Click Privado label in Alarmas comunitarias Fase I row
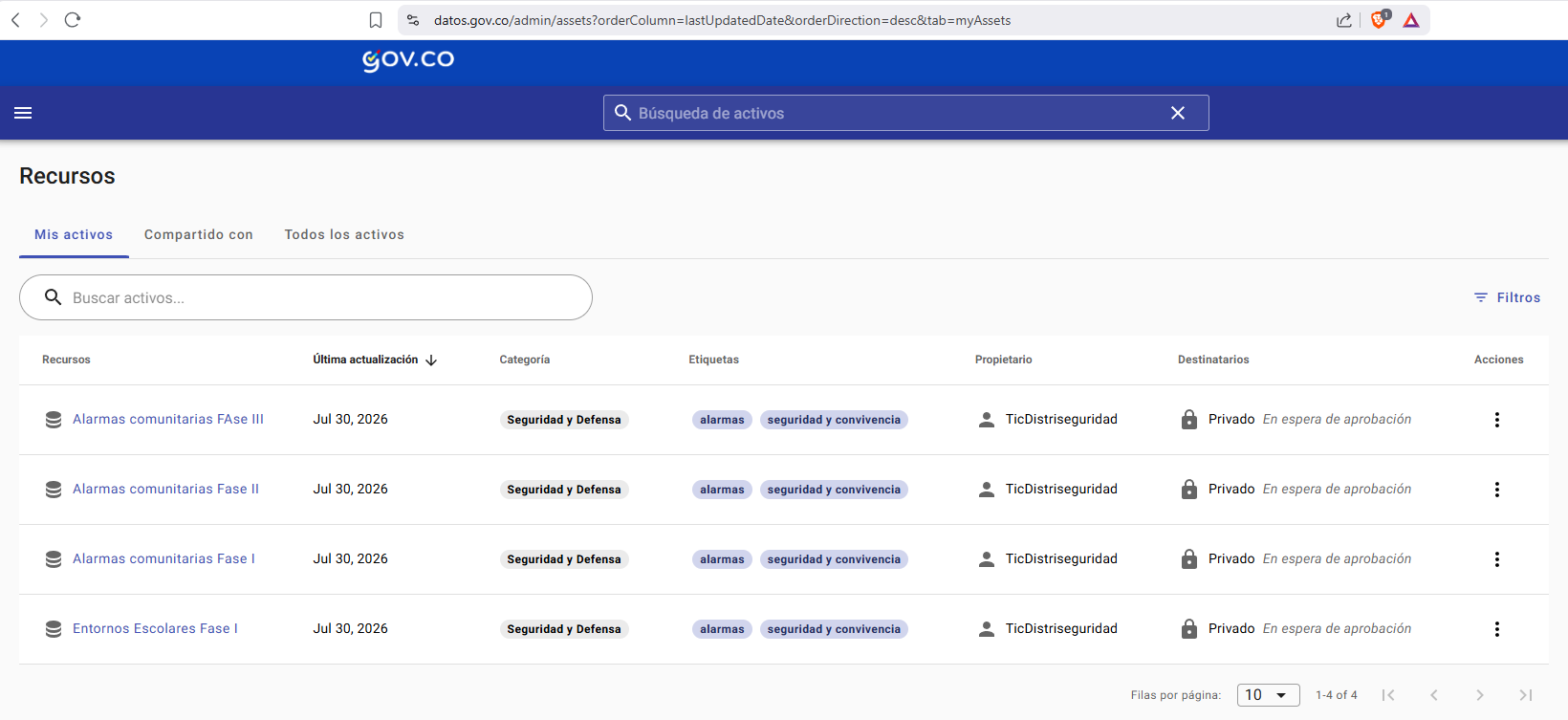 tap(1231, 558)
